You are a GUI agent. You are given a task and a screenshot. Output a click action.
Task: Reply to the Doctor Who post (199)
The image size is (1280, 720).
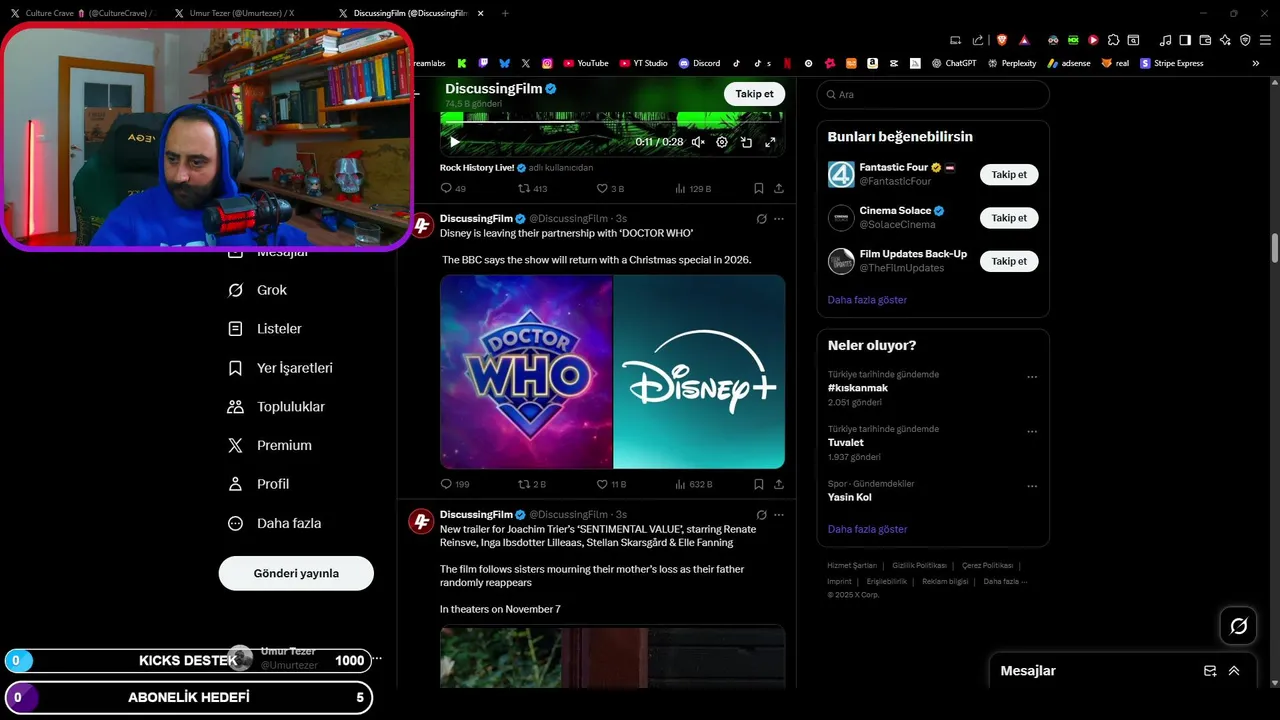point(455,484)
